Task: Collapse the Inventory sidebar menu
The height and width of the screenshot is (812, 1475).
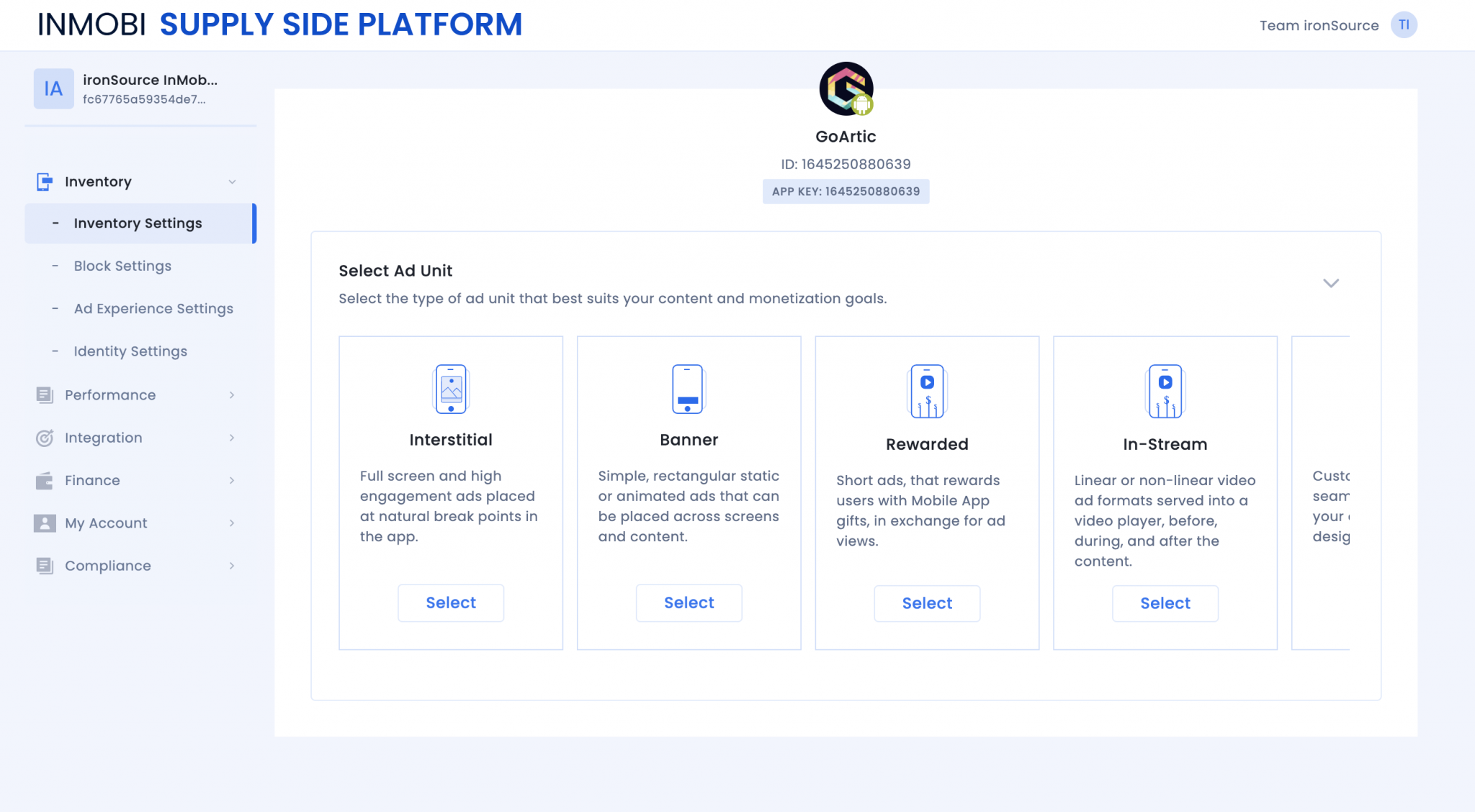Action: 232,181
